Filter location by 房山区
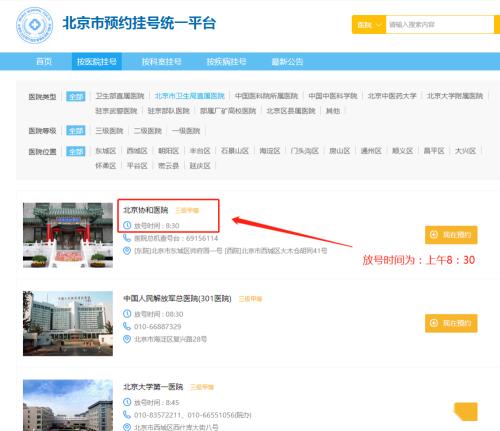This screenshot has height=431, width=500. [x=340, y=151]
